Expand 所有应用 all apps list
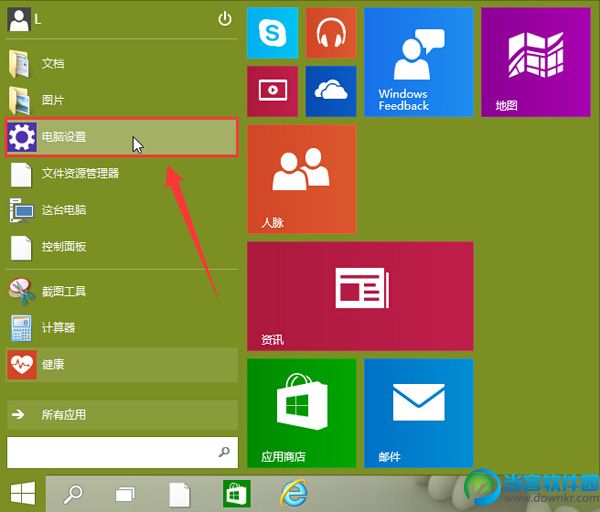The width and height of the screenshot is (600, 512). point(122,415)
